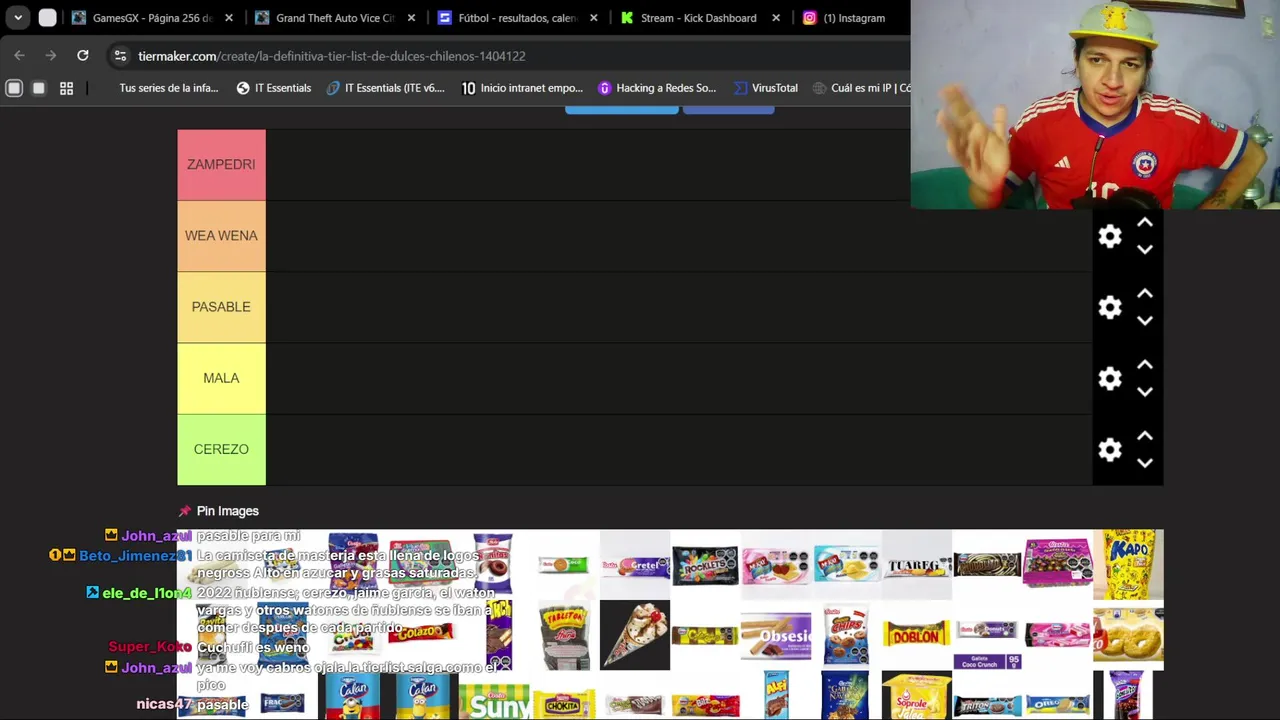Move CEREZO tier up with the arrow
This screenshot has width=1280, height=720.
click(1145, 436)
